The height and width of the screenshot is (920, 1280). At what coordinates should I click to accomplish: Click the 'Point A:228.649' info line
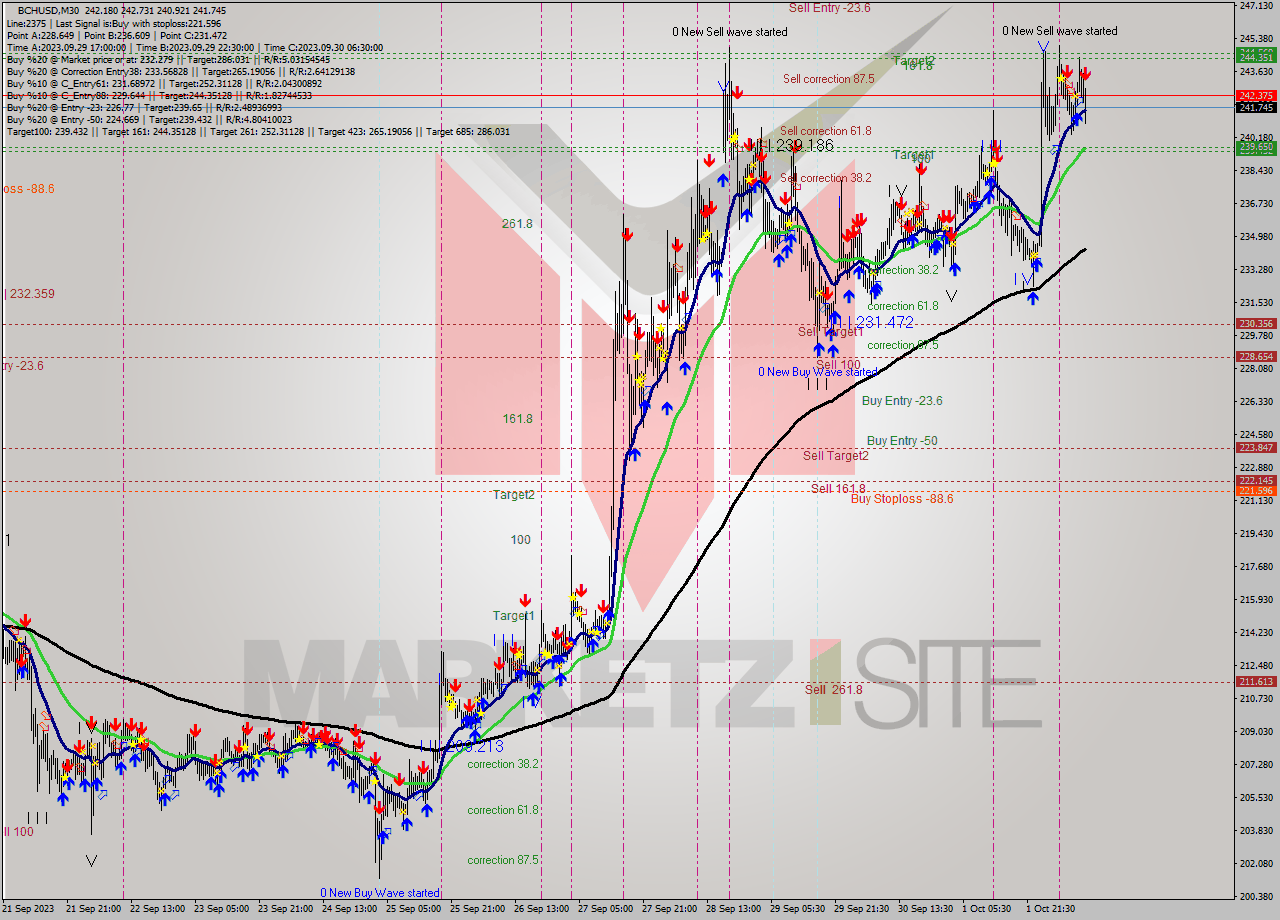[x=117, y=35]
